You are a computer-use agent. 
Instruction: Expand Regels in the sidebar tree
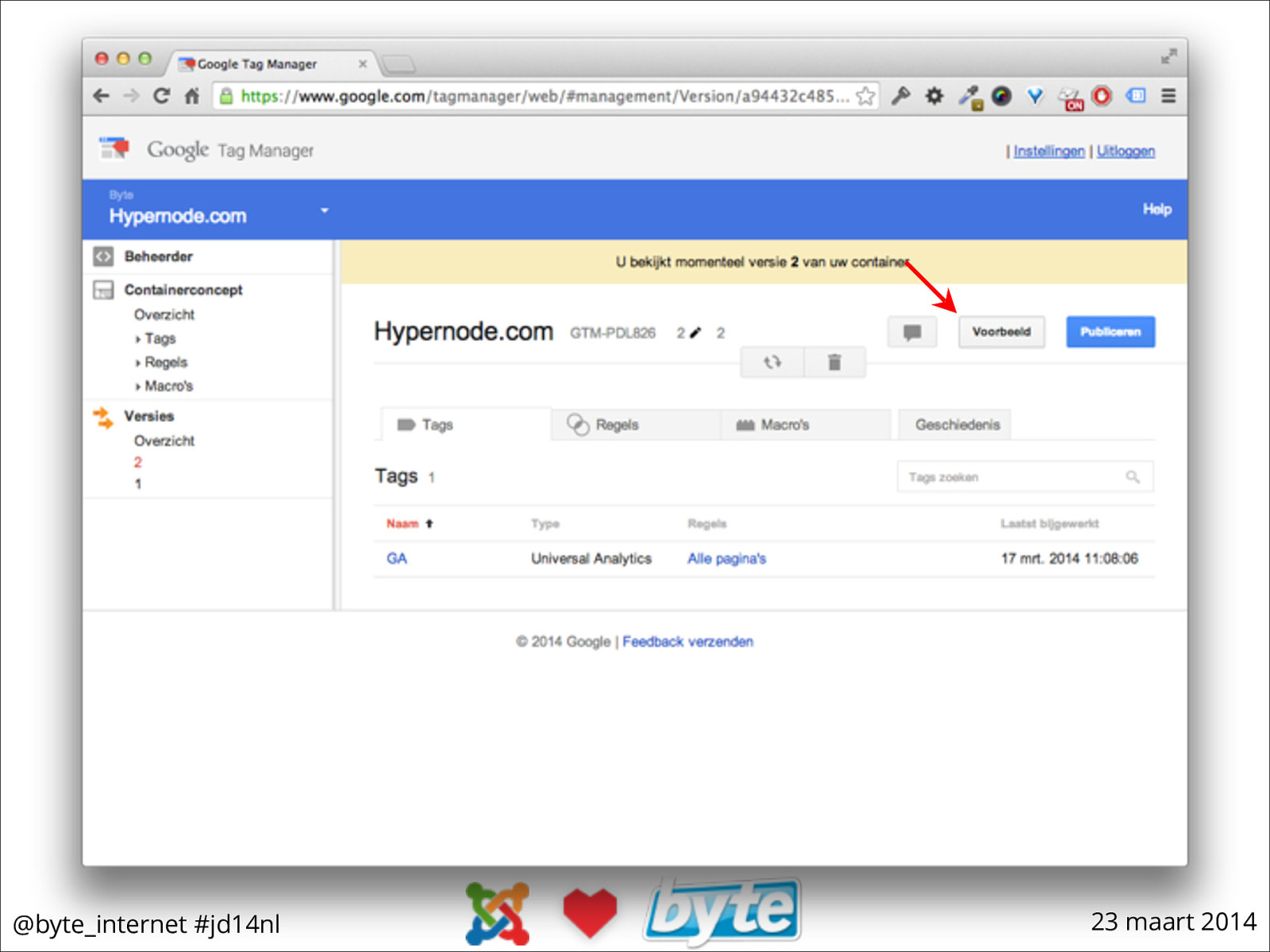pos(138,363)
